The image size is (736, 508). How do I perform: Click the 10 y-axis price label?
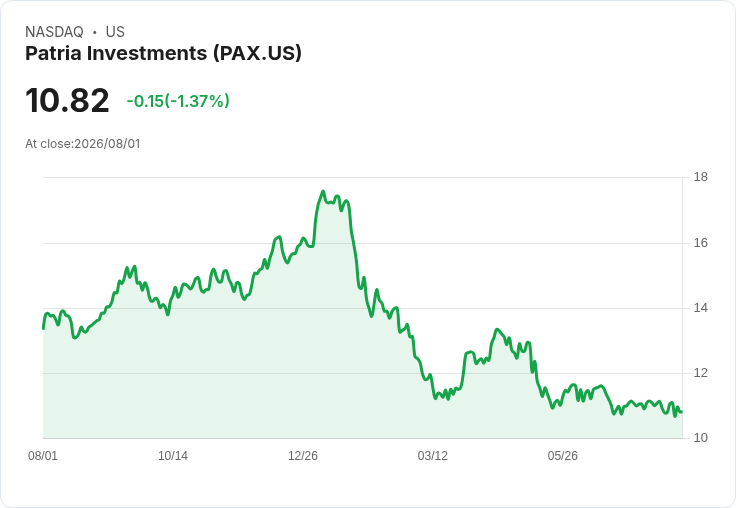700,438
